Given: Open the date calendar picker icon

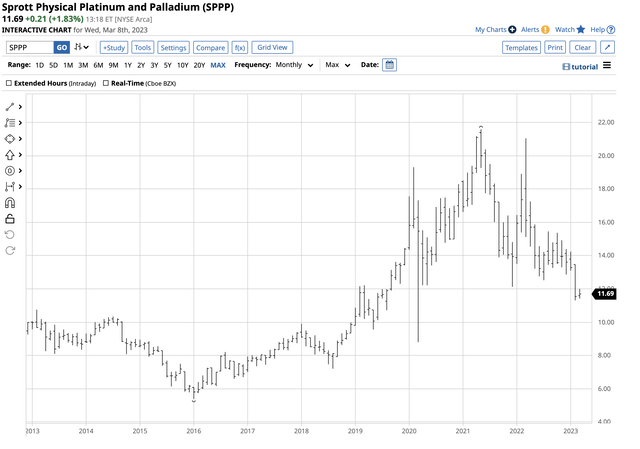Looking at the screenshot, I should click(x=389, y=65).
